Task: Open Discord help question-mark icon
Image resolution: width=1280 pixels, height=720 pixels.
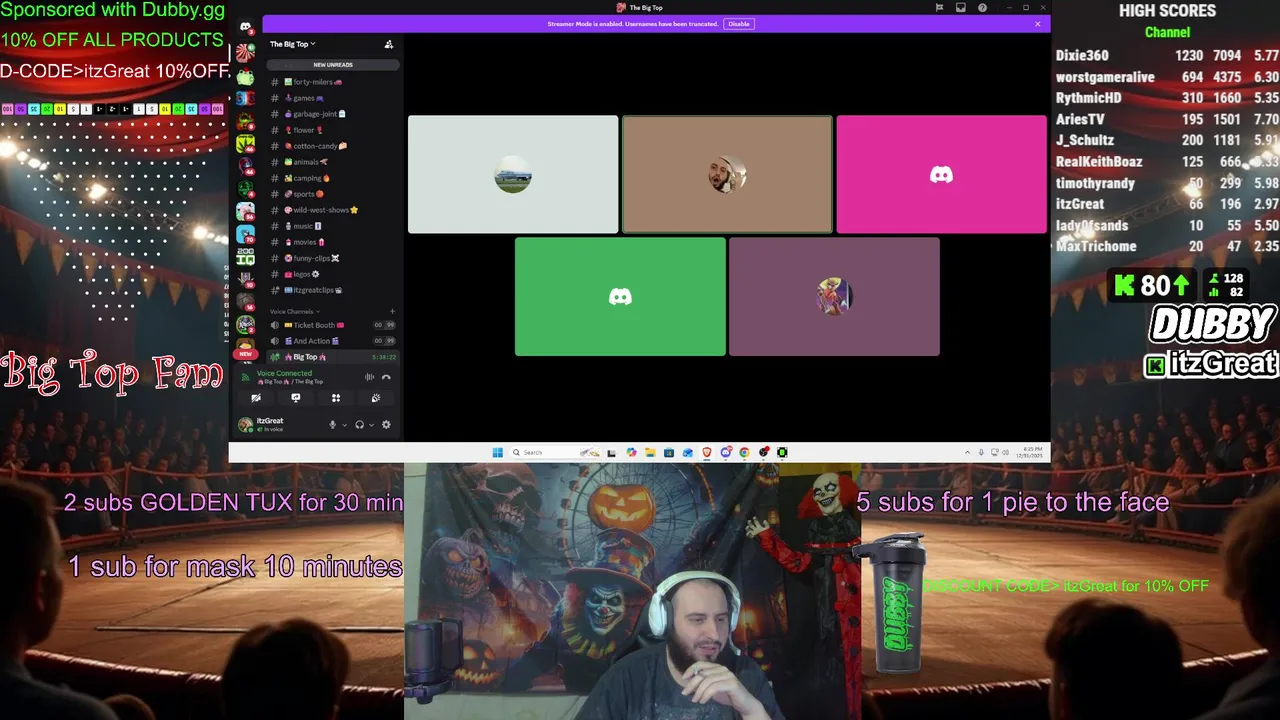Action: coord(983,8)
